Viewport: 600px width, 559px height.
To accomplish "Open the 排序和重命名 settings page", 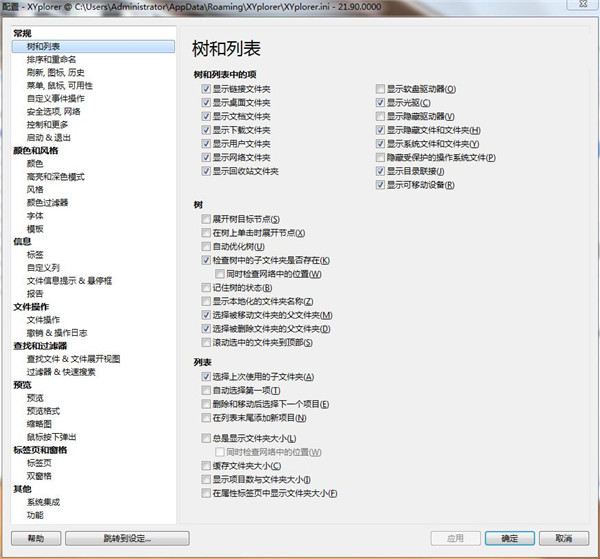I will click(56, 59).
